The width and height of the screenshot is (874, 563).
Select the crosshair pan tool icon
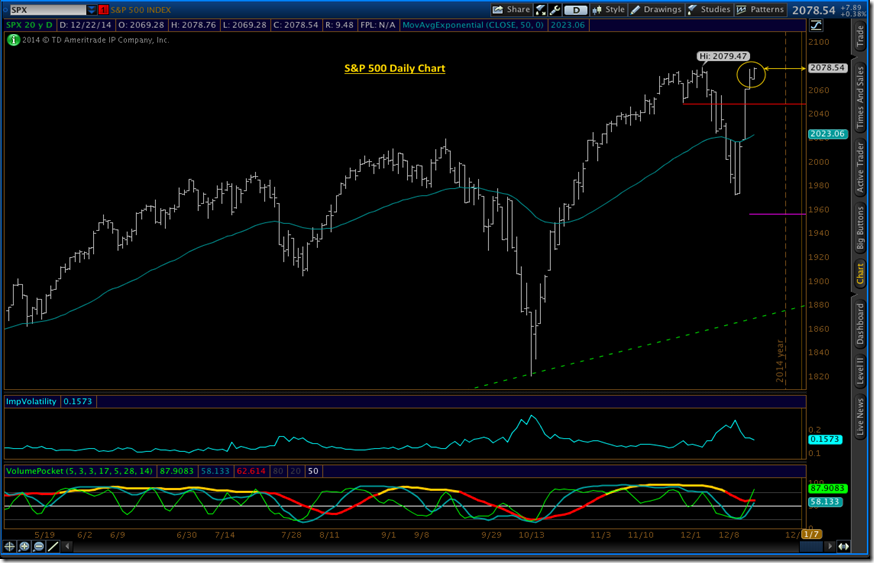(x=10, y=546)
